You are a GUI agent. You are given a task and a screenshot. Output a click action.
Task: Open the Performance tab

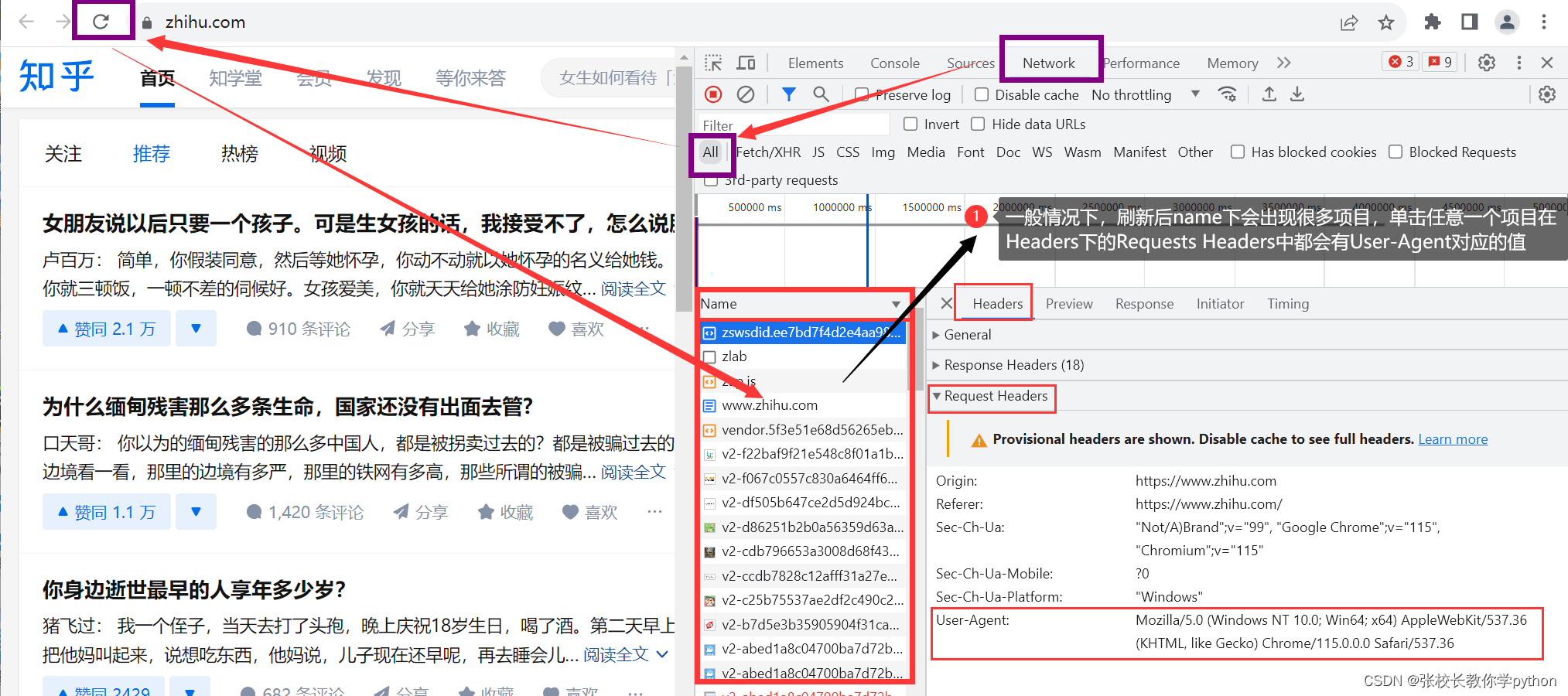coord(1141,63)
